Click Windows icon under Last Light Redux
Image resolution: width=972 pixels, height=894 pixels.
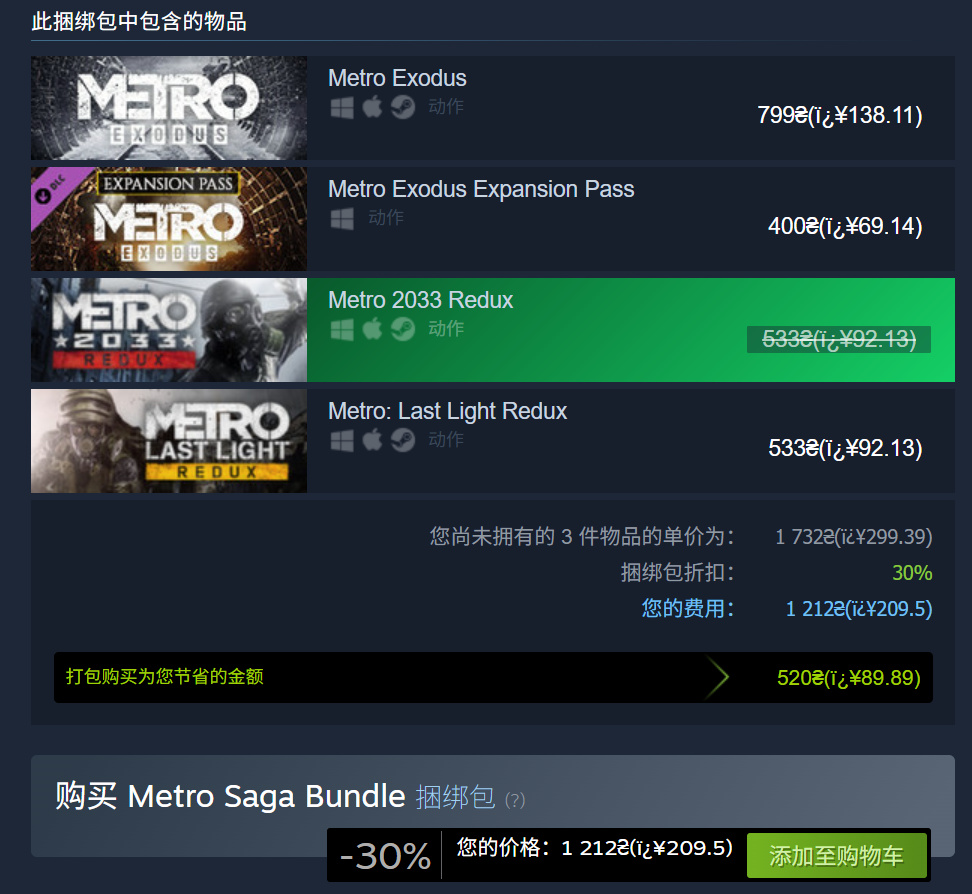[x=342, y=440]
